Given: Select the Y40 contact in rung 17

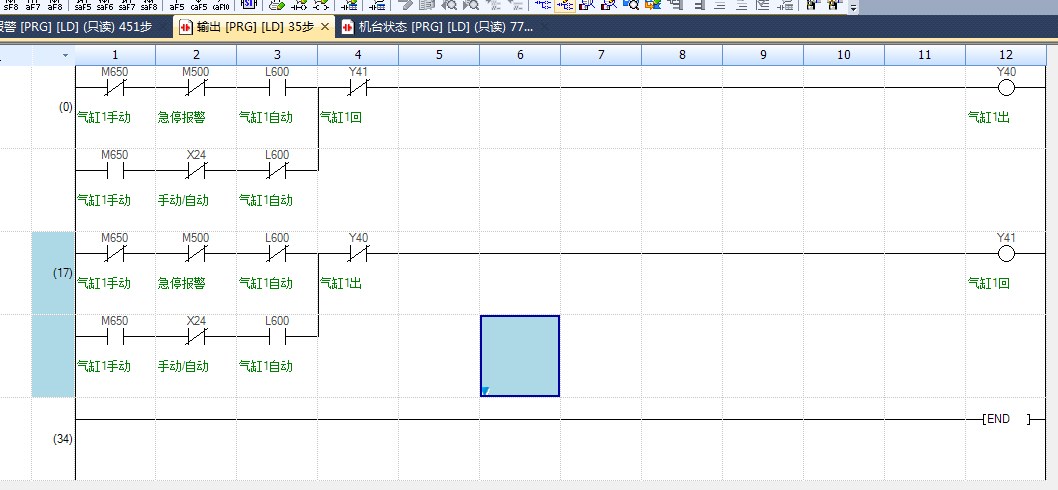Looking at the screenshot, I should point(358,254).
